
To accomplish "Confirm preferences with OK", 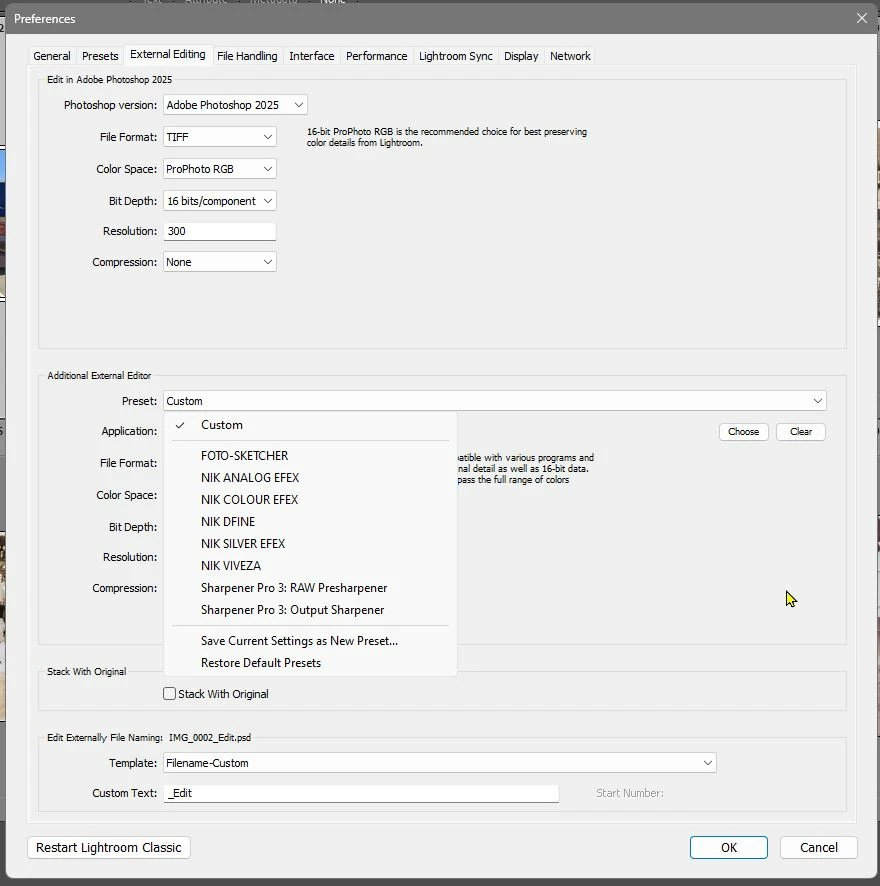I will [729, 848].
